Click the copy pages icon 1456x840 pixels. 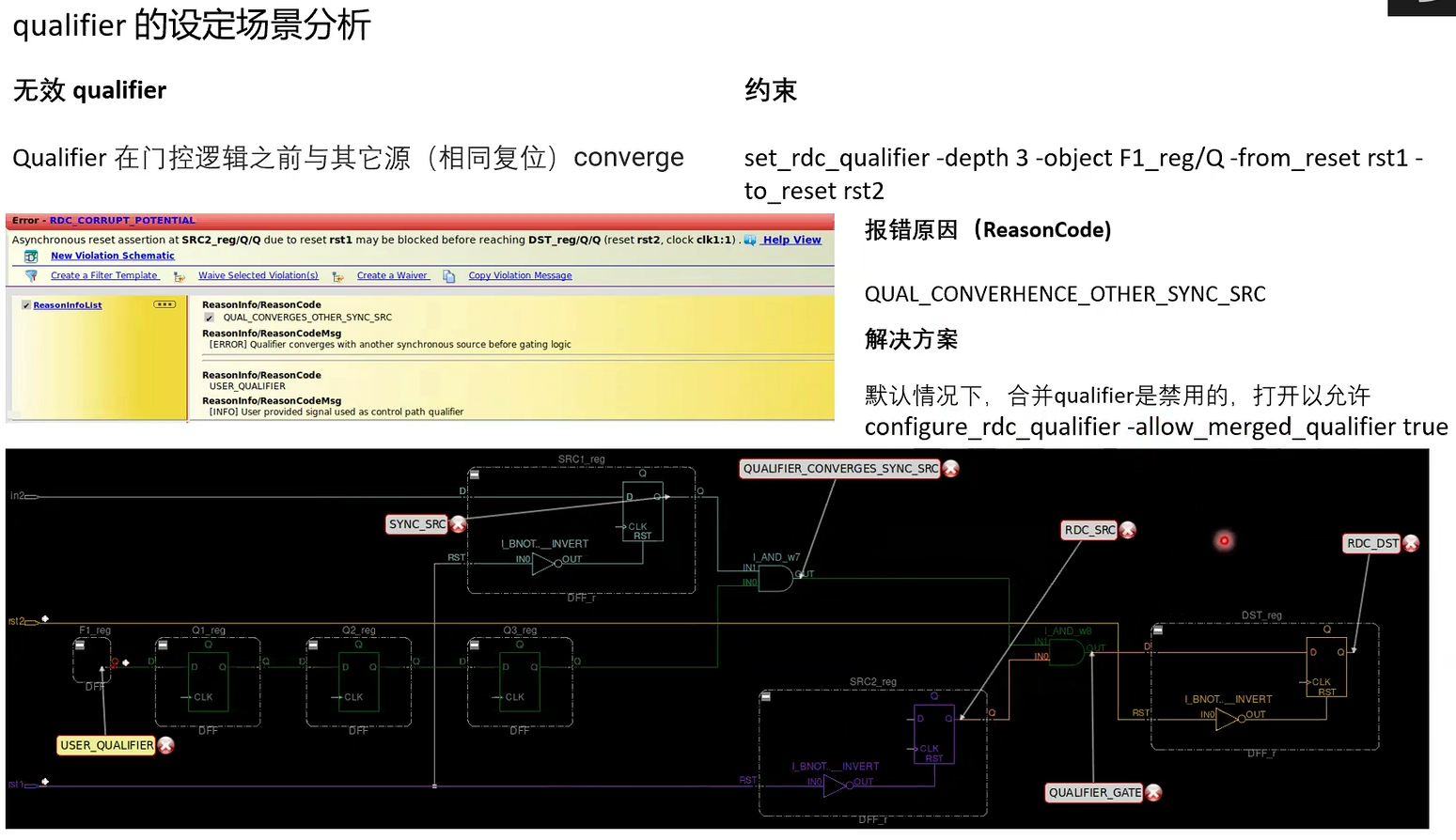point(449,276)
